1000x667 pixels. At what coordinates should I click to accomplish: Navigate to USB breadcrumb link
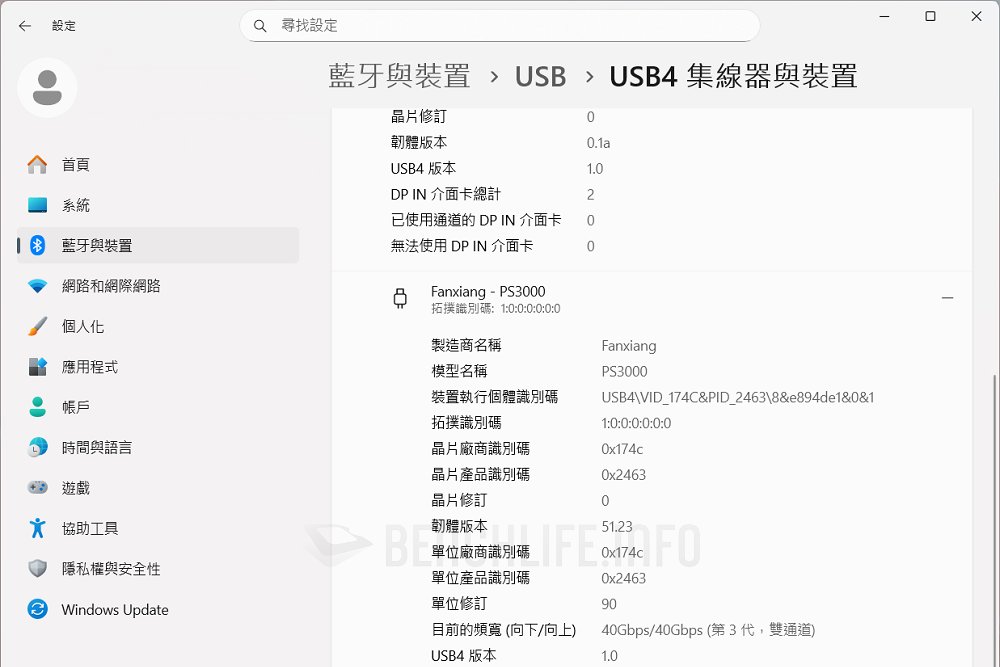click(540, 76)
